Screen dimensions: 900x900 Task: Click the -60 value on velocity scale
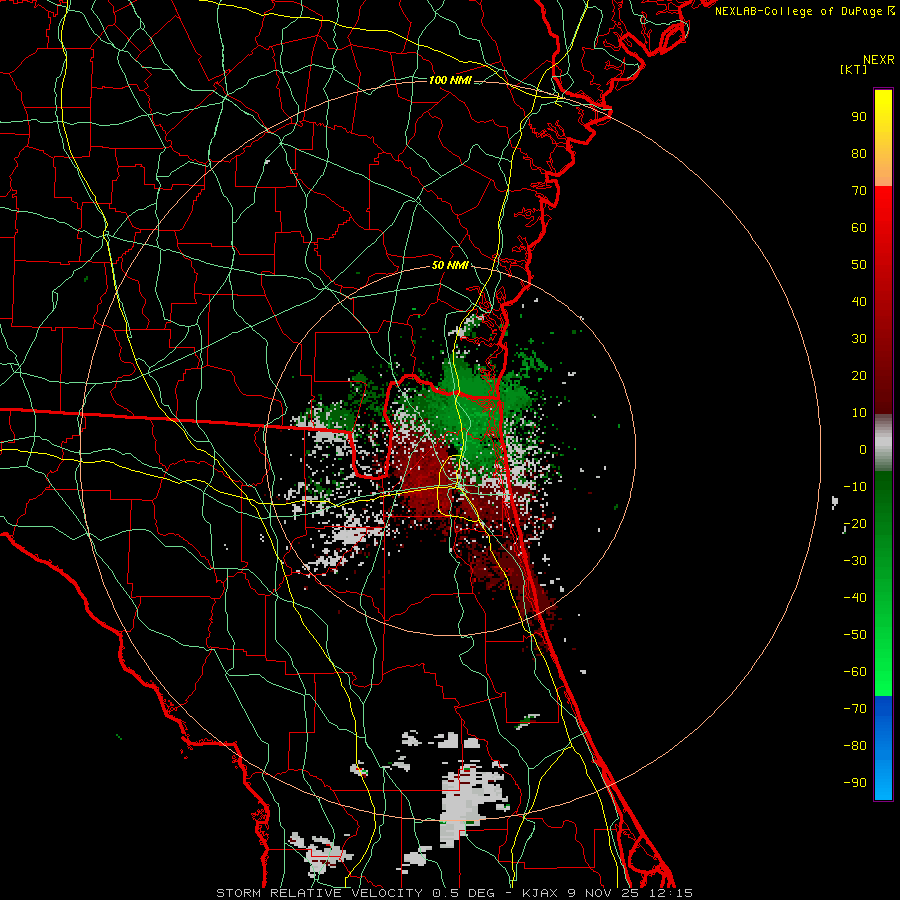coord(855,672)
